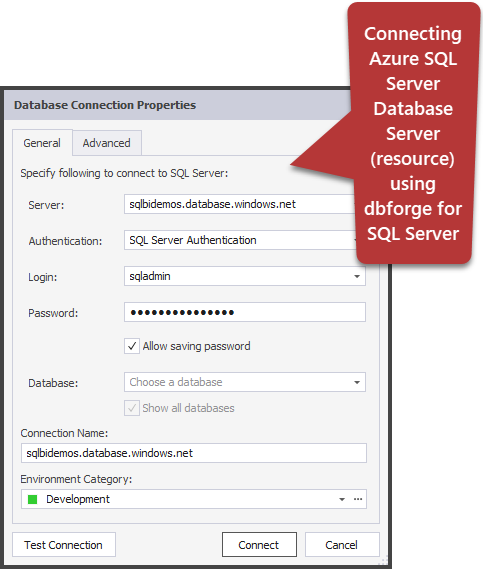Click the Environment Category label text
483x569 pixels.
(76, 479)
